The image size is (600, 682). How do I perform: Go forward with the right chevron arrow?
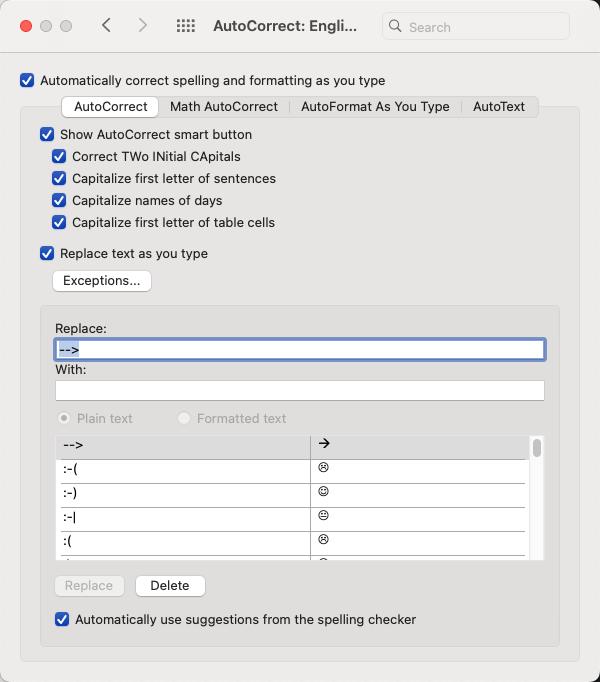point(142,26)
